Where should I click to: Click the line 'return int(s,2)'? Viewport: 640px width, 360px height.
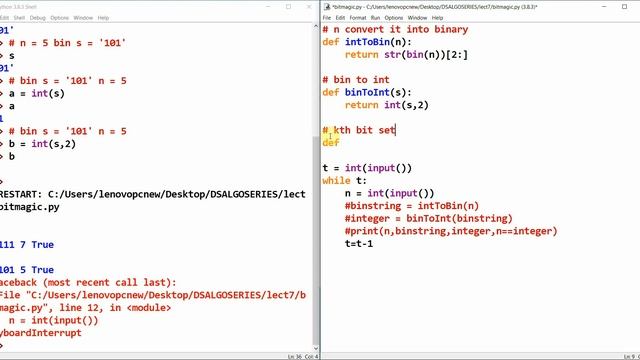(387, 105)
